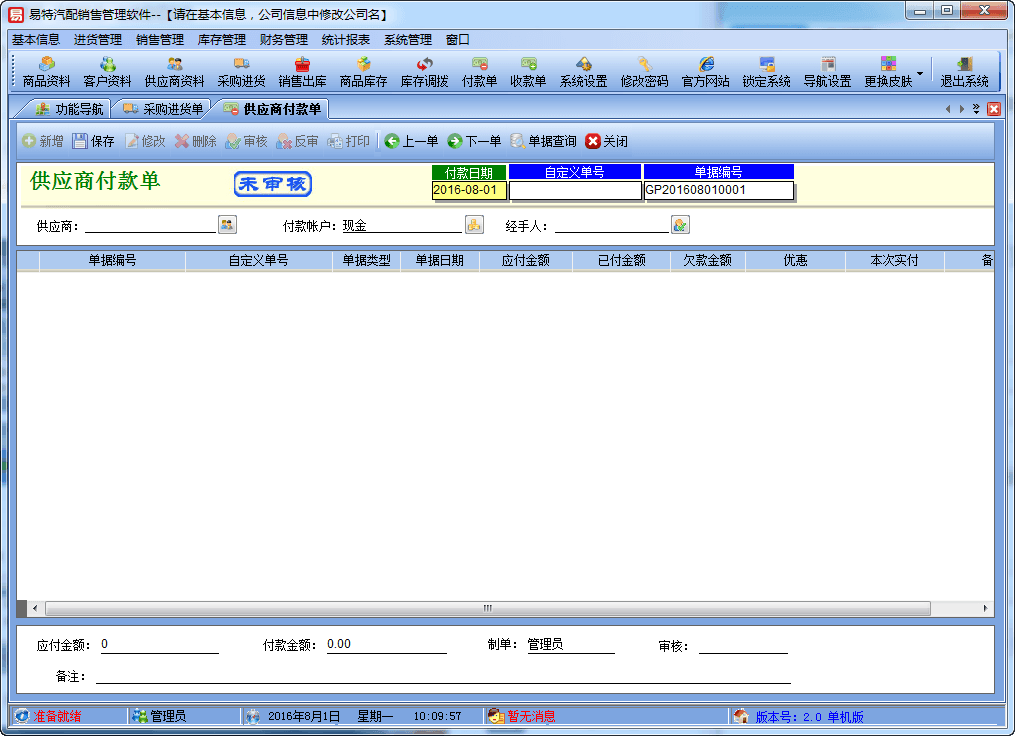Click the 单据查询 button
Viewport: 1015px width, 736px height.
click(543, 142)
